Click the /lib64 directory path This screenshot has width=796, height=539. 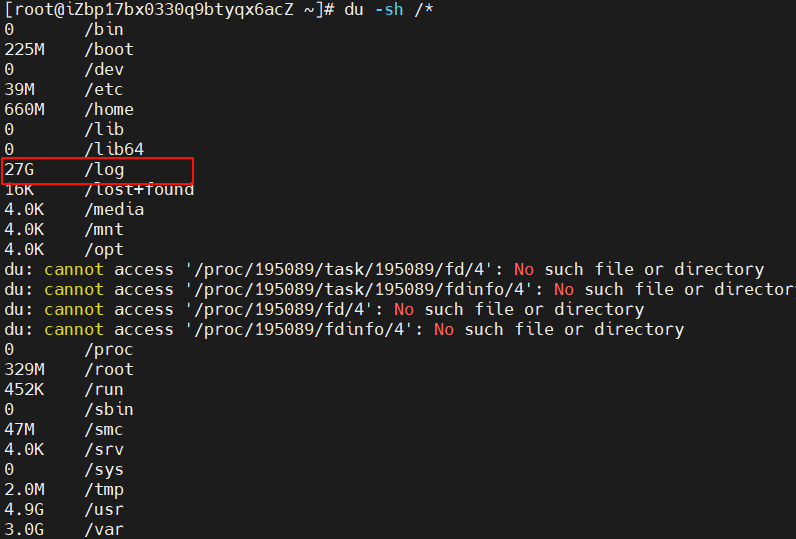(x=114, y=149)
